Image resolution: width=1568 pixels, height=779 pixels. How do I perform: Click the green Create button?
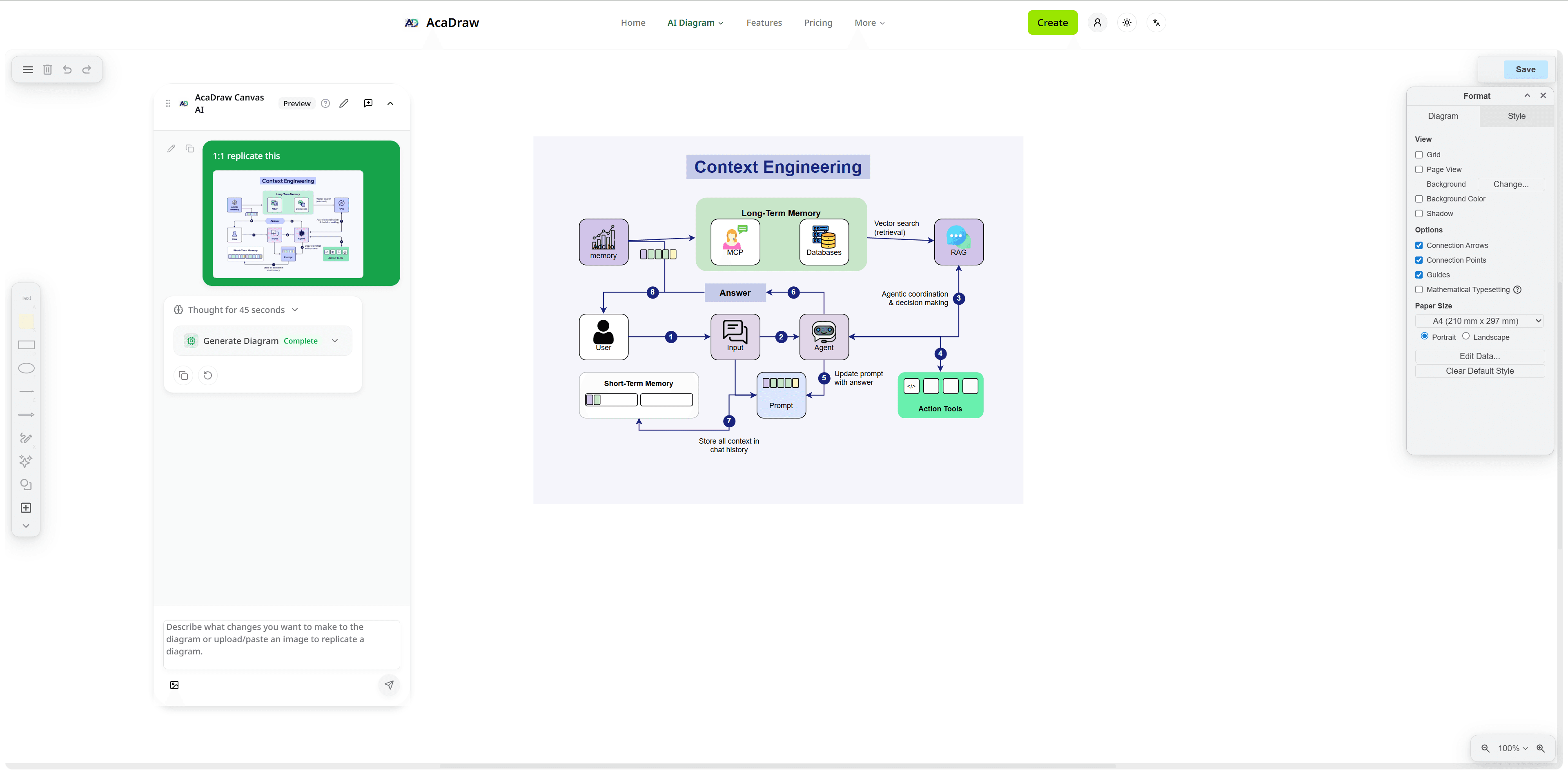pos(1052,22)
